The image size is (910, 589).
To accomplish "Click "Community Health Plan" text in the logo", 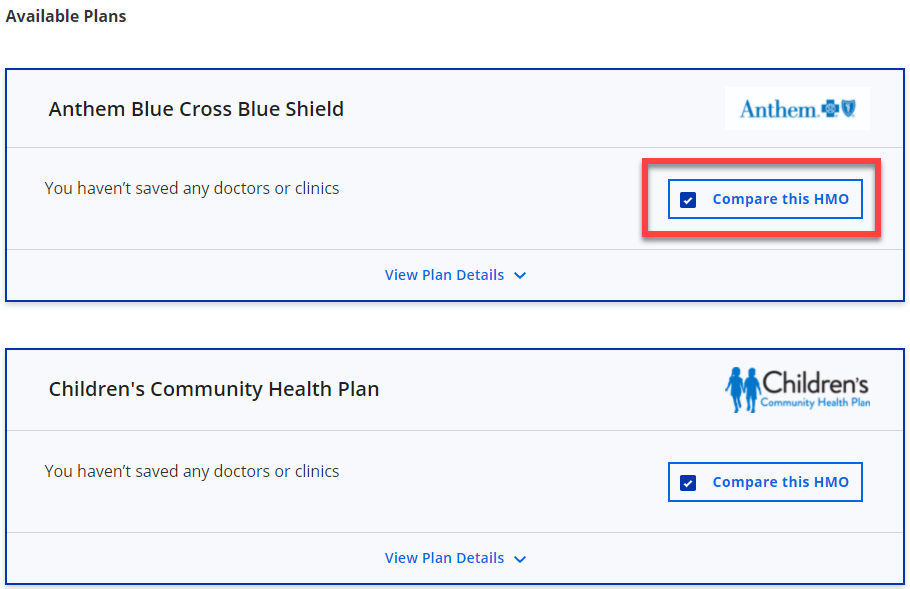I will (x=815, y=402).
